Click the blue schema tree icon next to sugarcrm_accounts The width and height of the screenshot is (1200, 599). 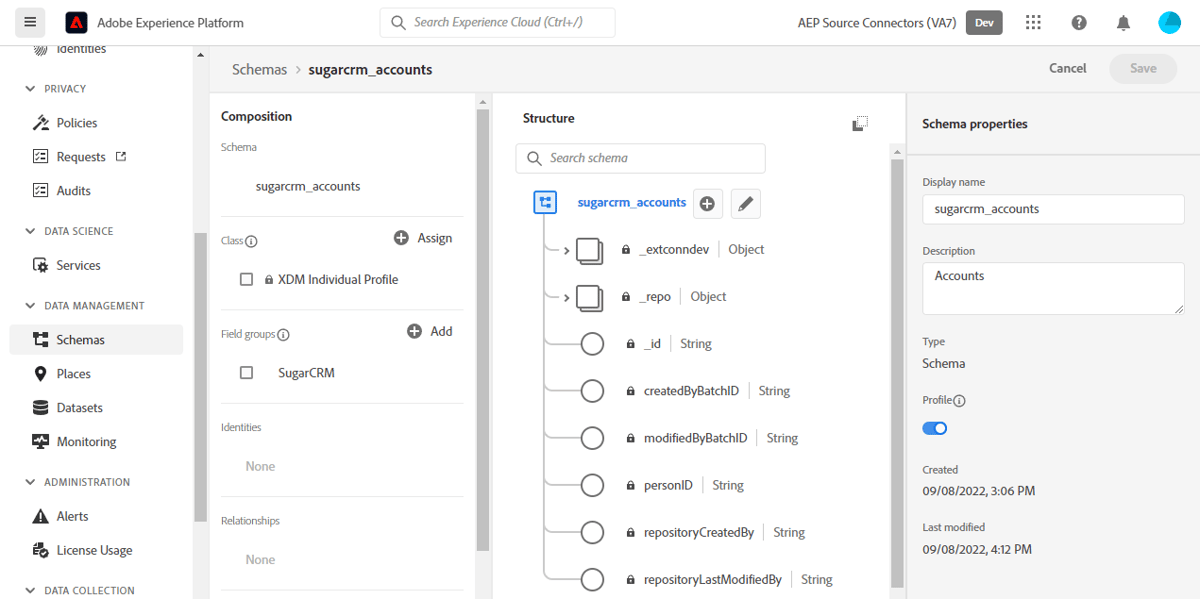point(545,202)
